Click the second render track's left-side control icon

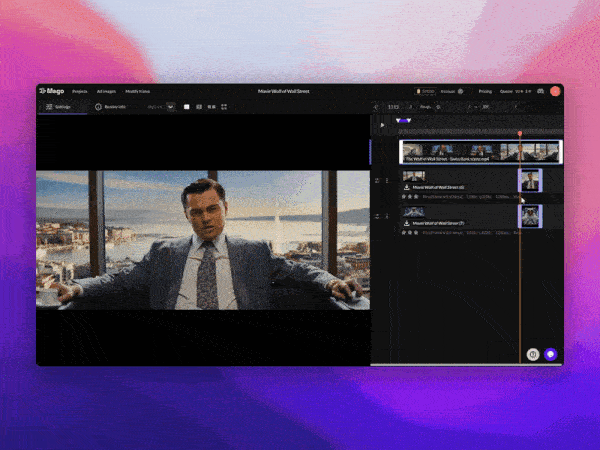pyautogui.click(x=377, y=216)
